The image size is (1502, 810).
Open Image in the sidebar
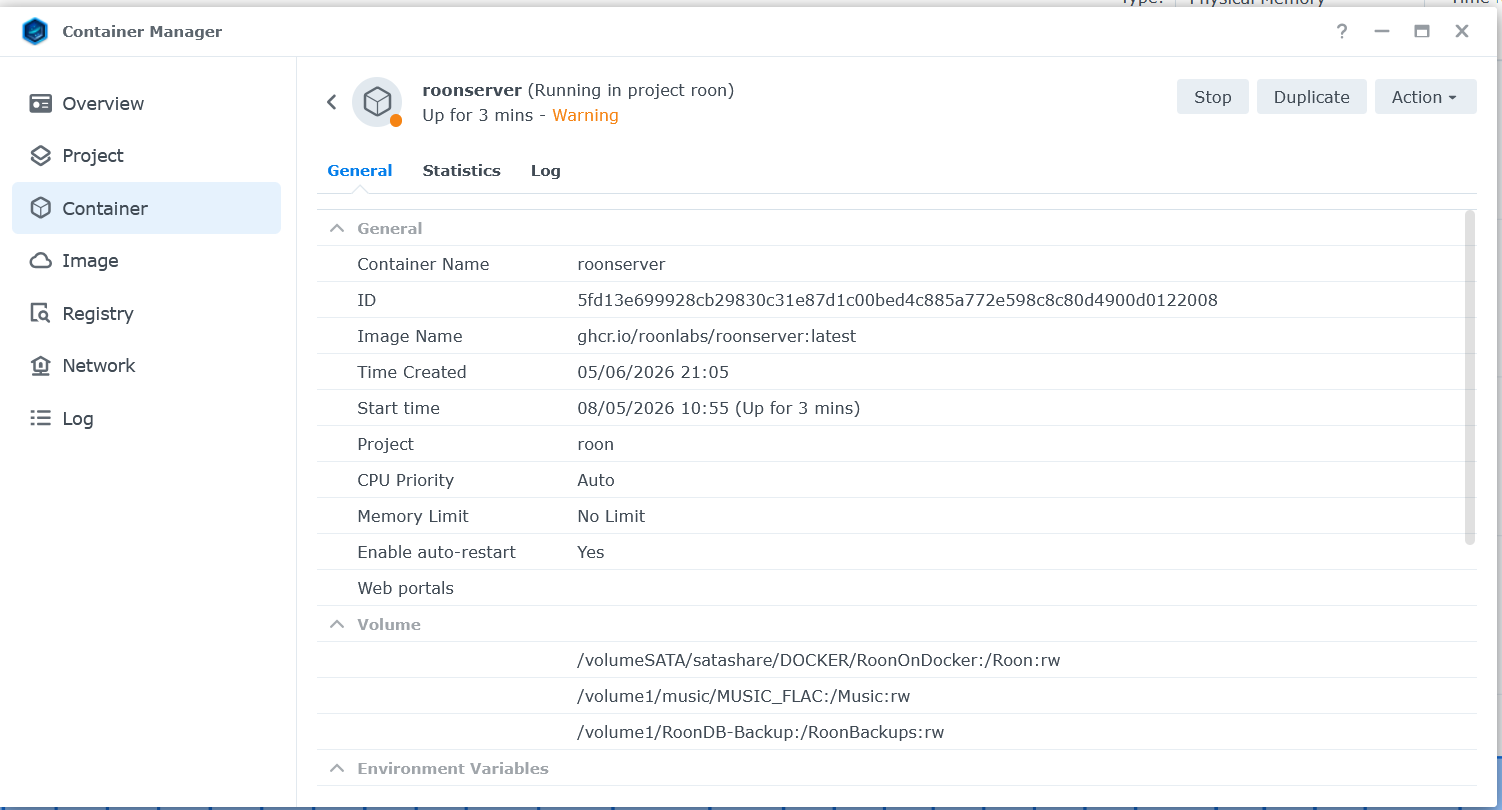tap(146, 261)
